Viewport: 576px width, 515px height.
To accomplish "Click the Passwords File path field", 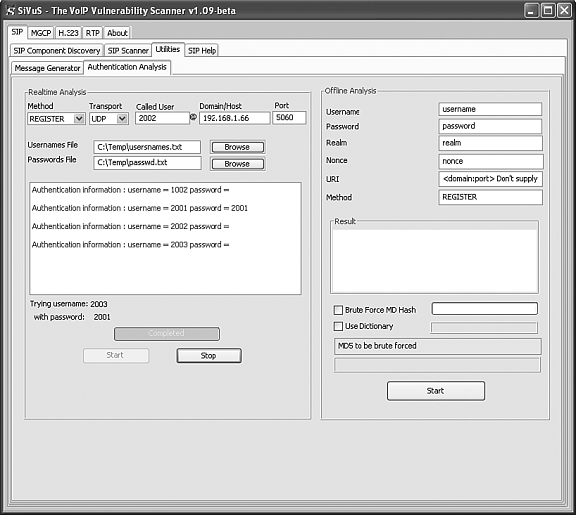I will (147, 163).
